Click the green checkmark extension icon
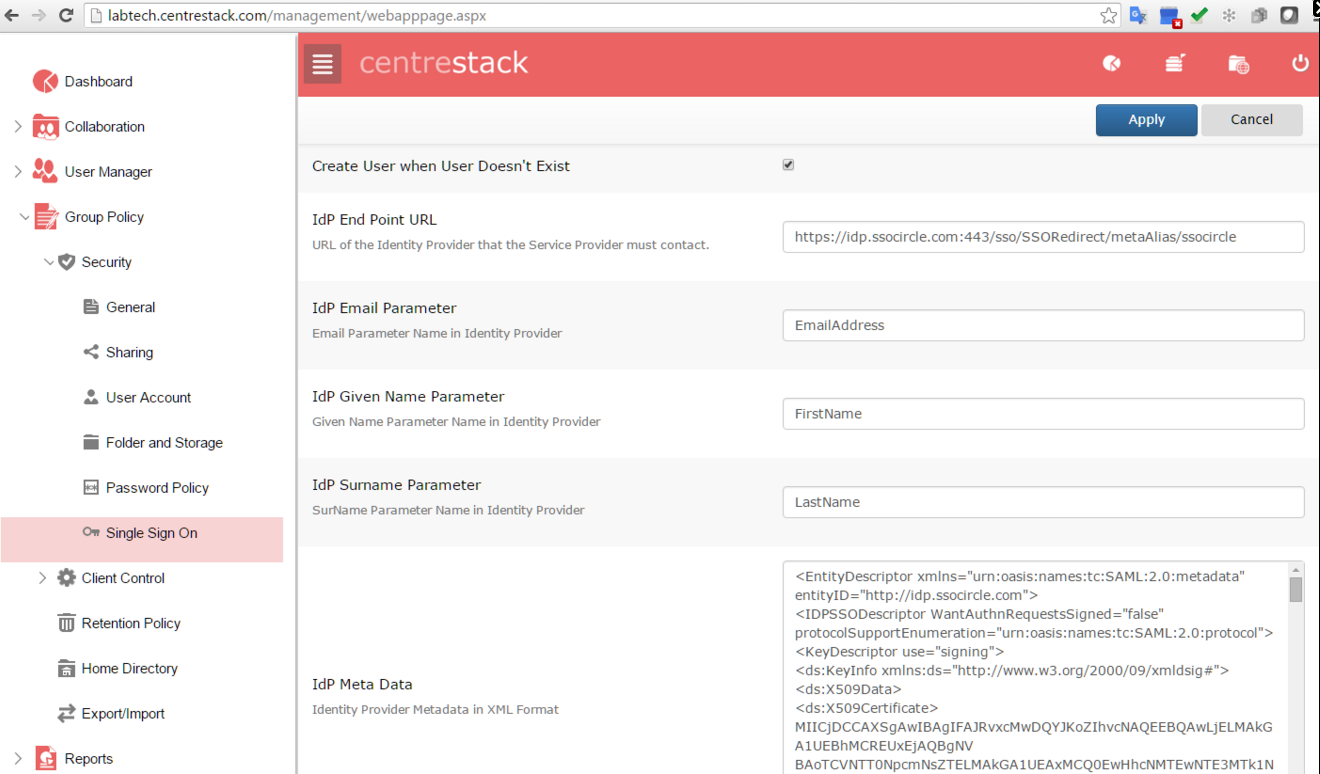The height and width of the screenshot is (774, 1320). [x=1200, y=15]
